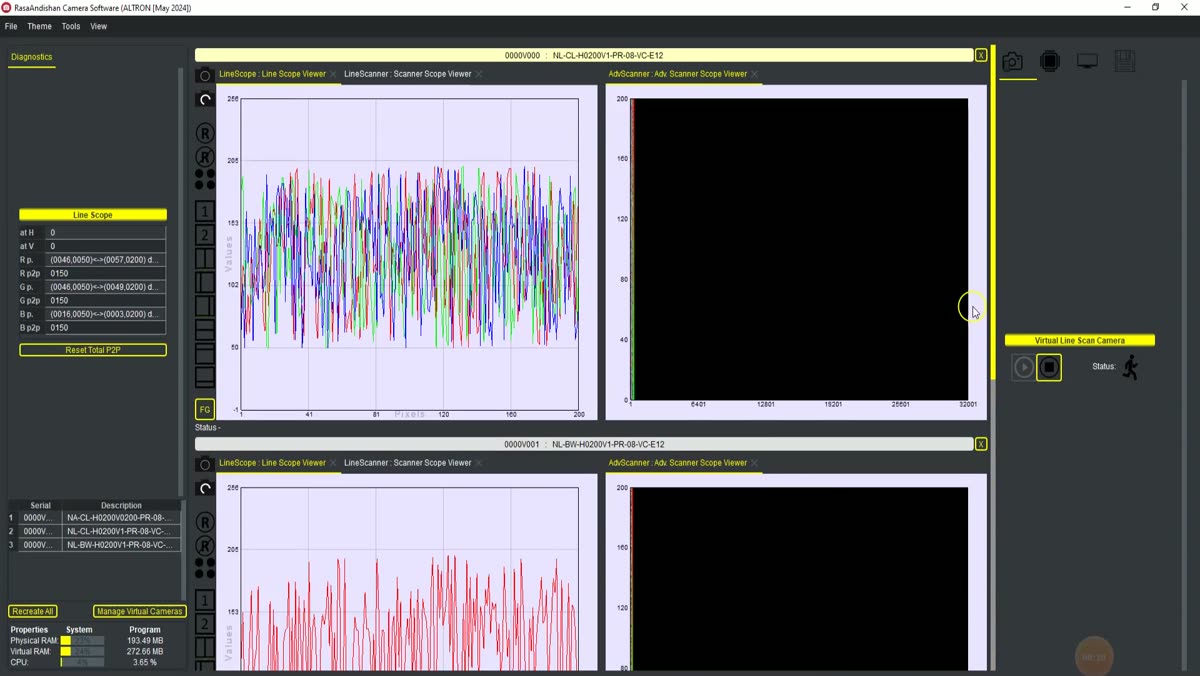Toggle the FG button in top viewer

(205, 409)
